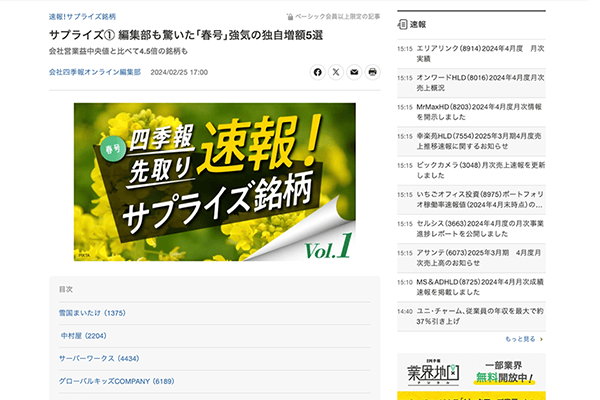Viewport: 600px width, 400px height.
Task: Open the ビックカメラ(3048) monthly sales news
Action: [x=471, y=170]
